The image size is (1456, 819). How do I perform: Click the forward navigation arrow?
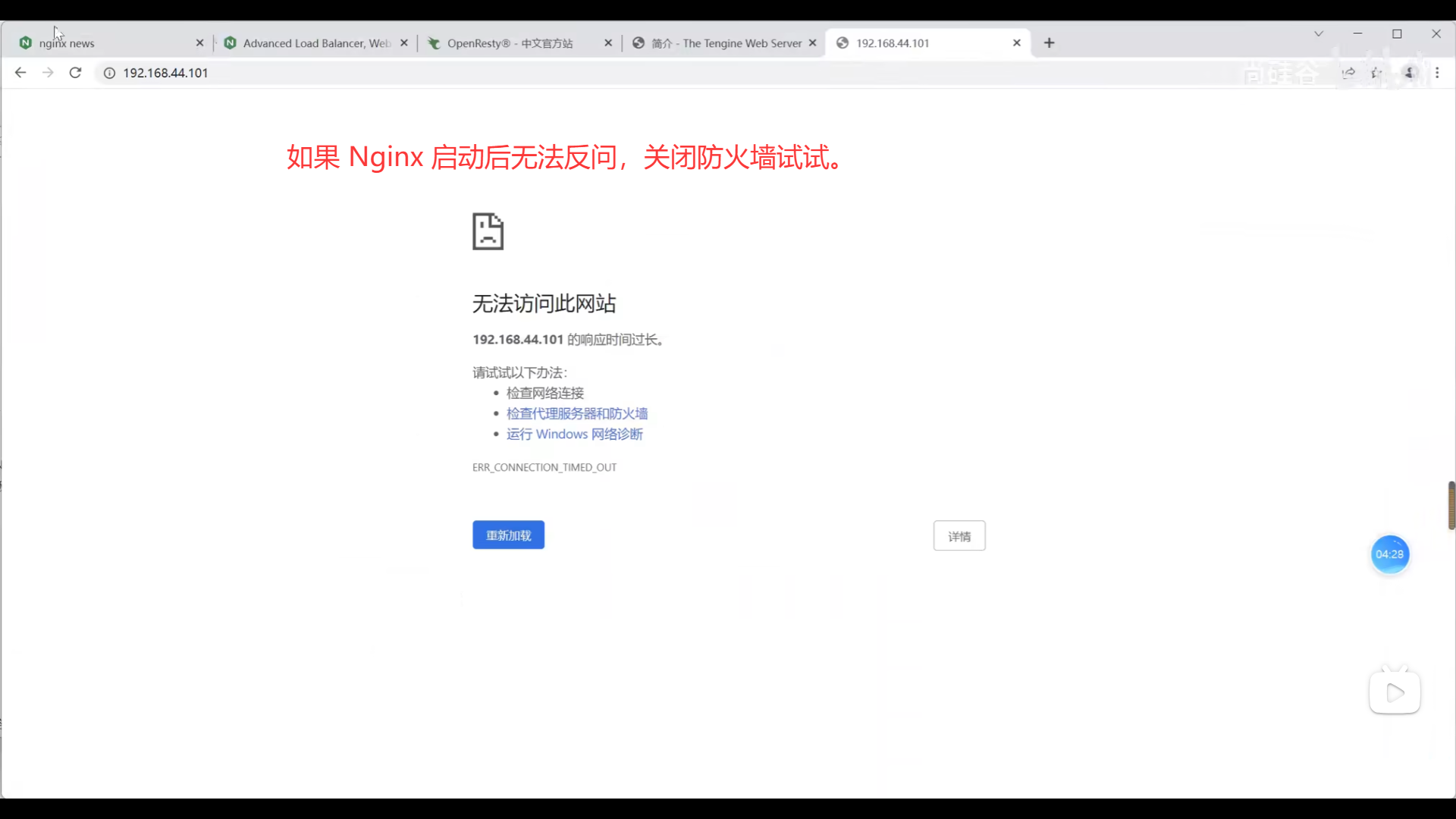tap(48, 73)
